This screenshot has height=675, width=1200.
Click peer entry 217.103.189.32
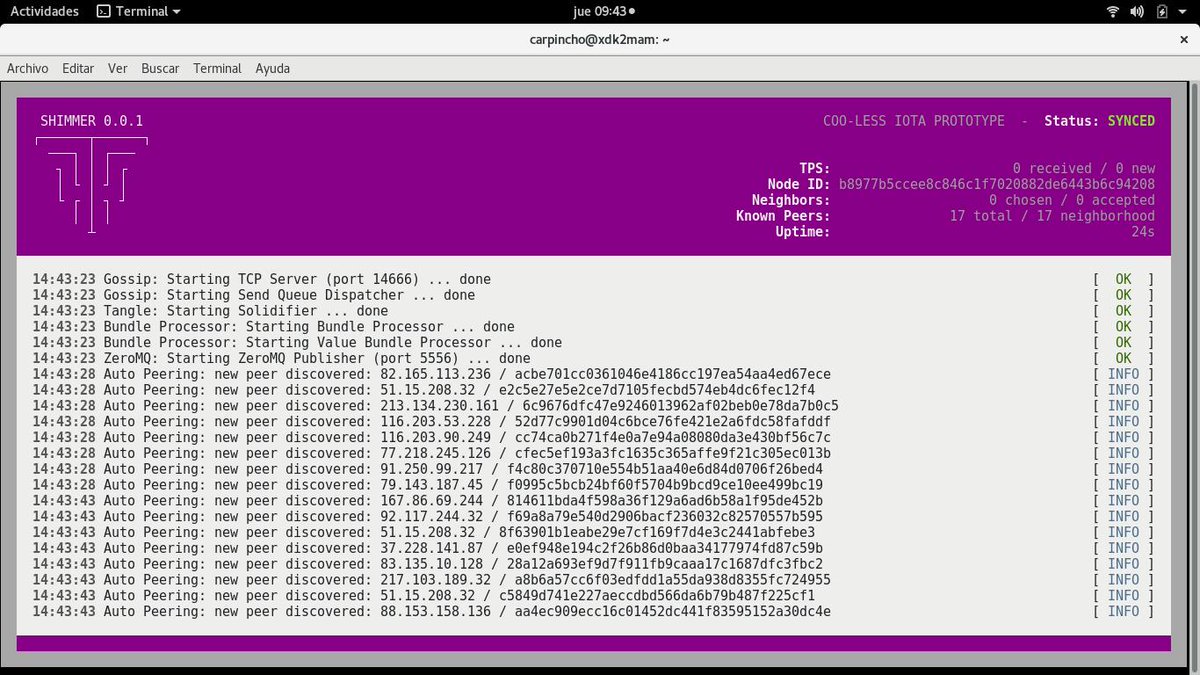[431, 580]
